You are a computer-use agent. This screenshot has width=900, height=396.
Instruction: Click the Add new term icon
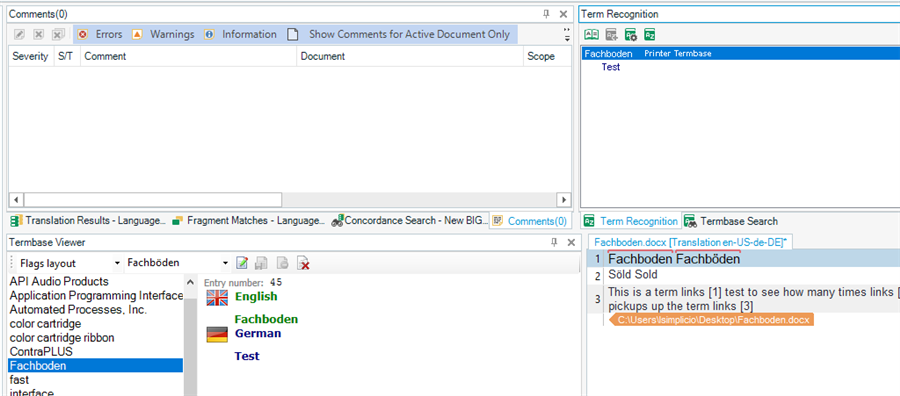pyautogui.click(x=611, y=35)
